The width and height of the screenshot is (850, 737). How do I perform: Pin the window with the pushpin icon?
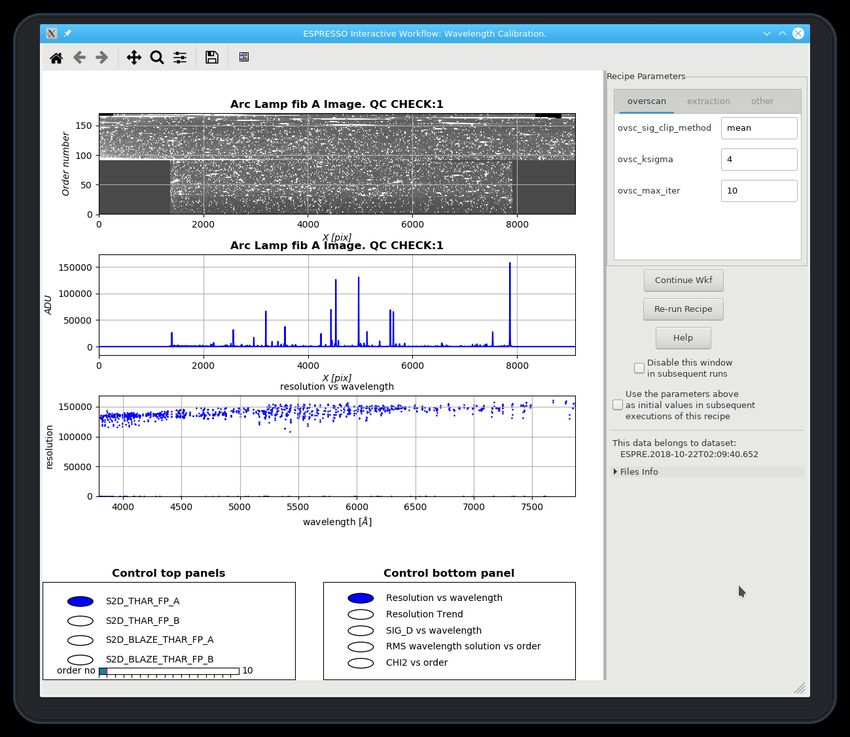pos(67,34)
